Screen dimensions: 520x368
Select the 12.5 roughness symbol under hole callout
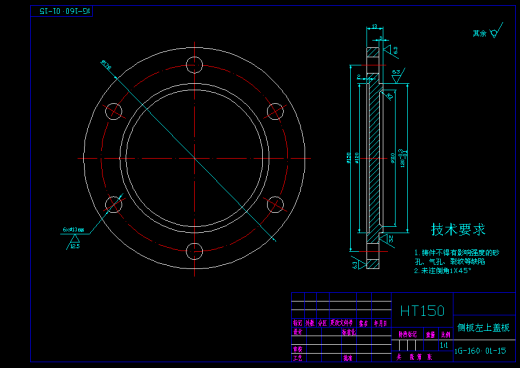click(74, 242)
